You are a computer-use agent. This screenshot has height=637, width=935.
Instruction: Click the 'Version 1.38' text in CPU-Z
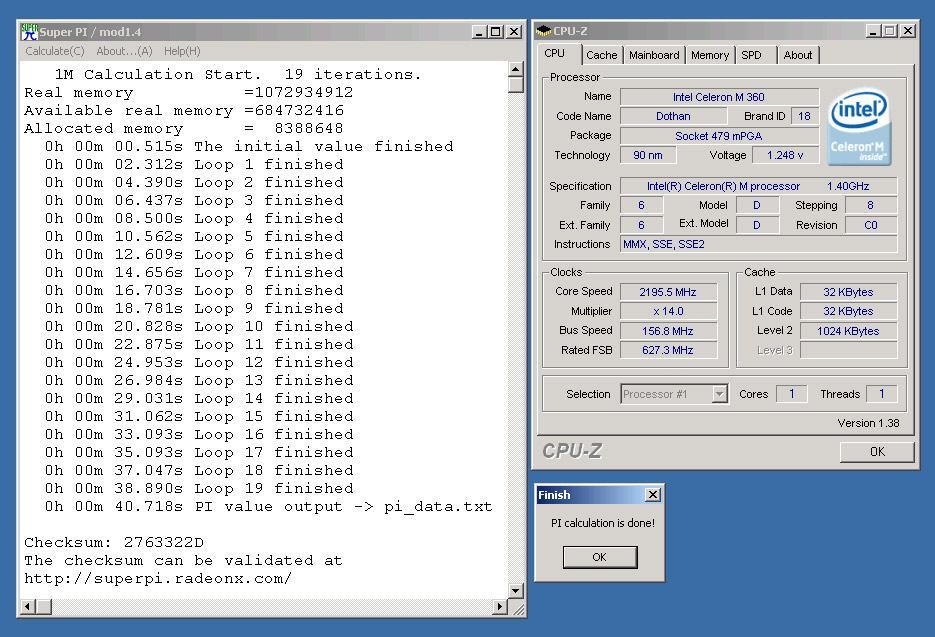pos(868,423)
